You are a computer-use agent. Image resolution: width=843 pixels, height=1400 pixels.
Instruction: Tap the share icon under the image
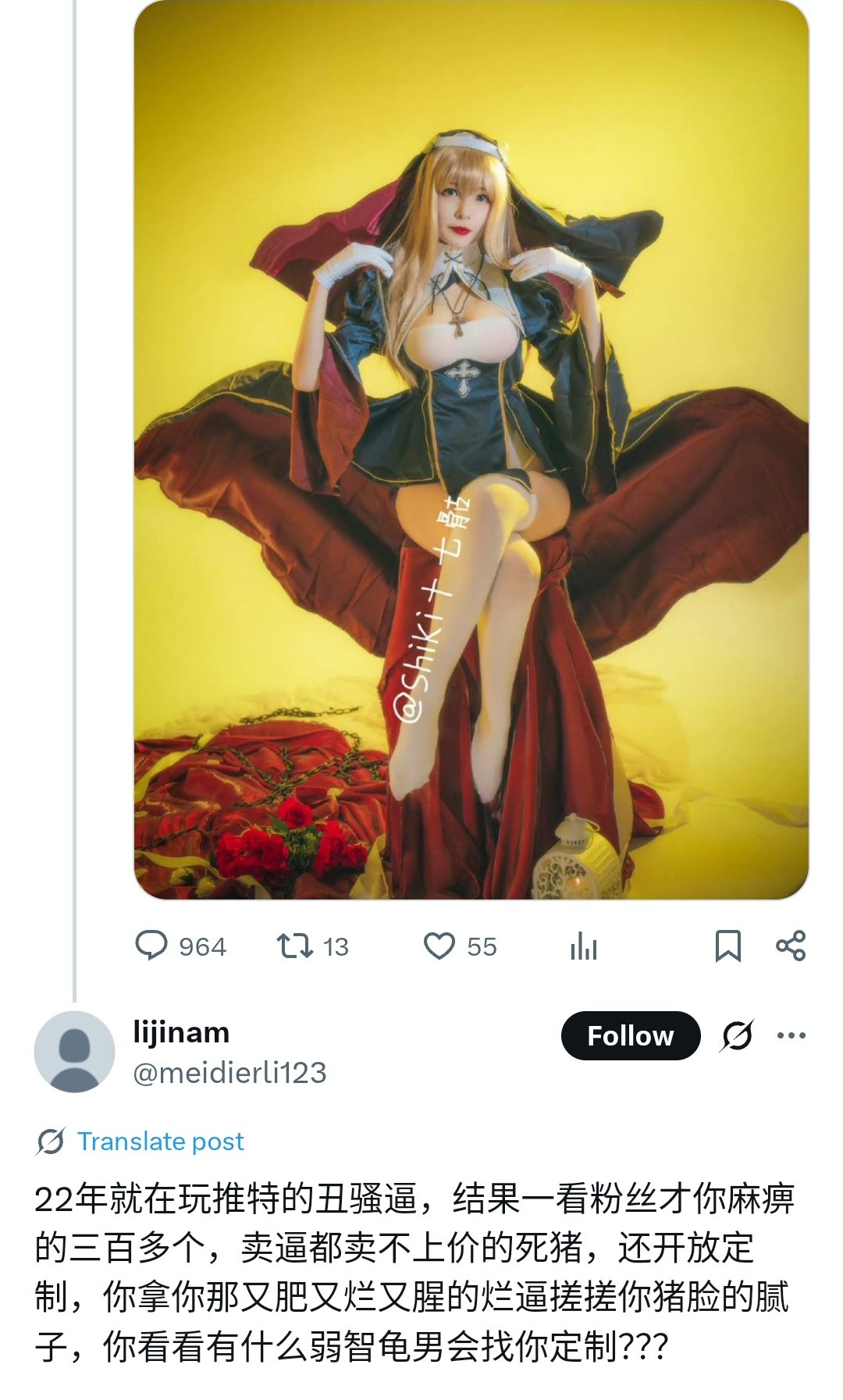[x=791, y=946]
